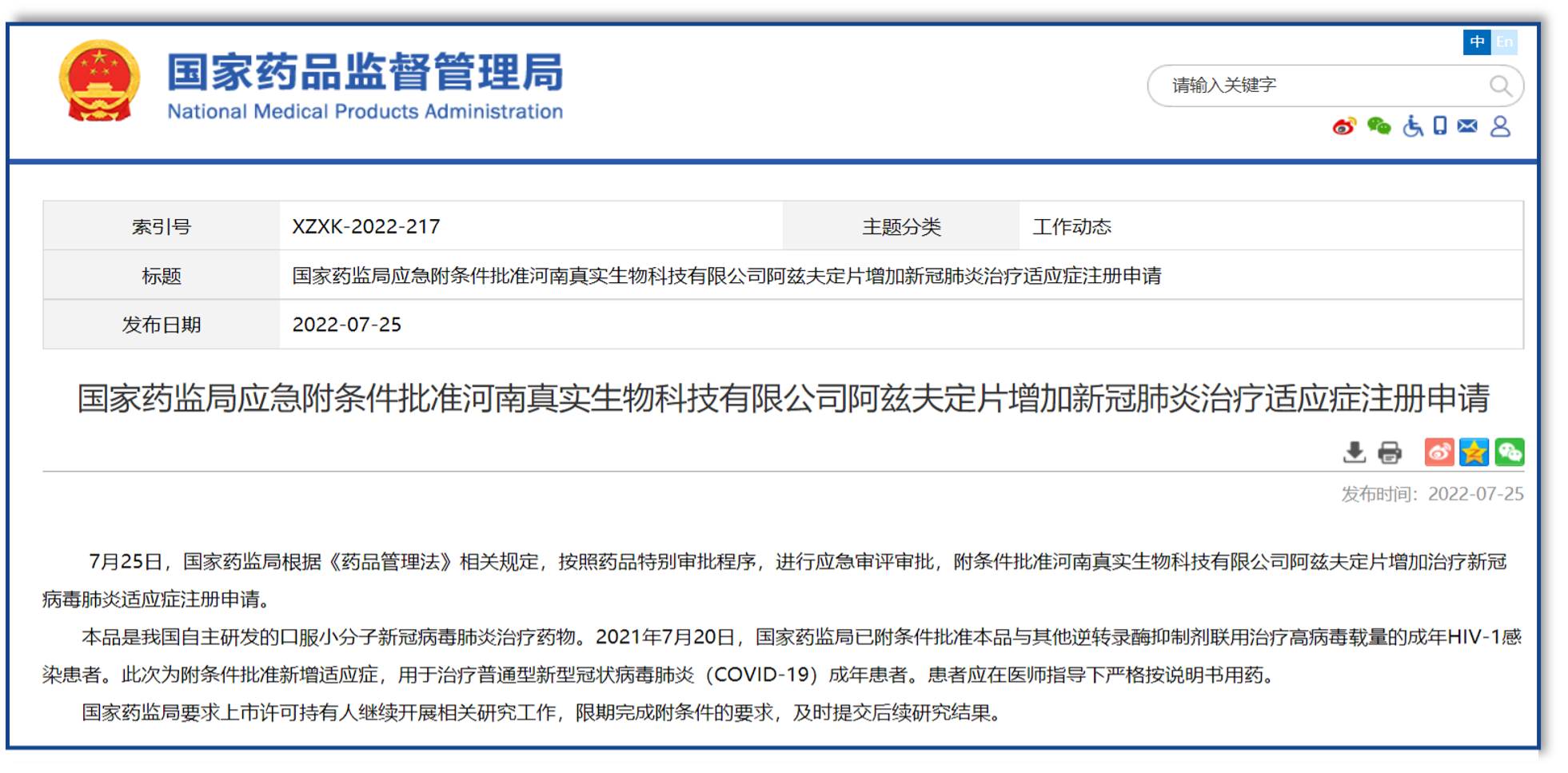This screenshot has height=773, width=1568.
Task: Open the Weibo icon in the header
Action: 1344,126
